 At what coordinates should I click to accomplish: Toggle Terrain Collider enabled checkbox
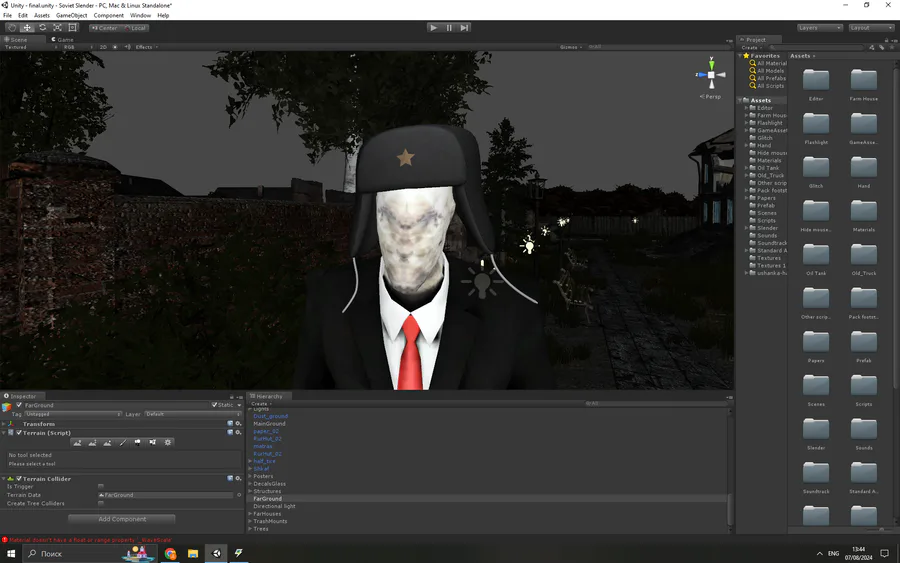coord(19,478)
